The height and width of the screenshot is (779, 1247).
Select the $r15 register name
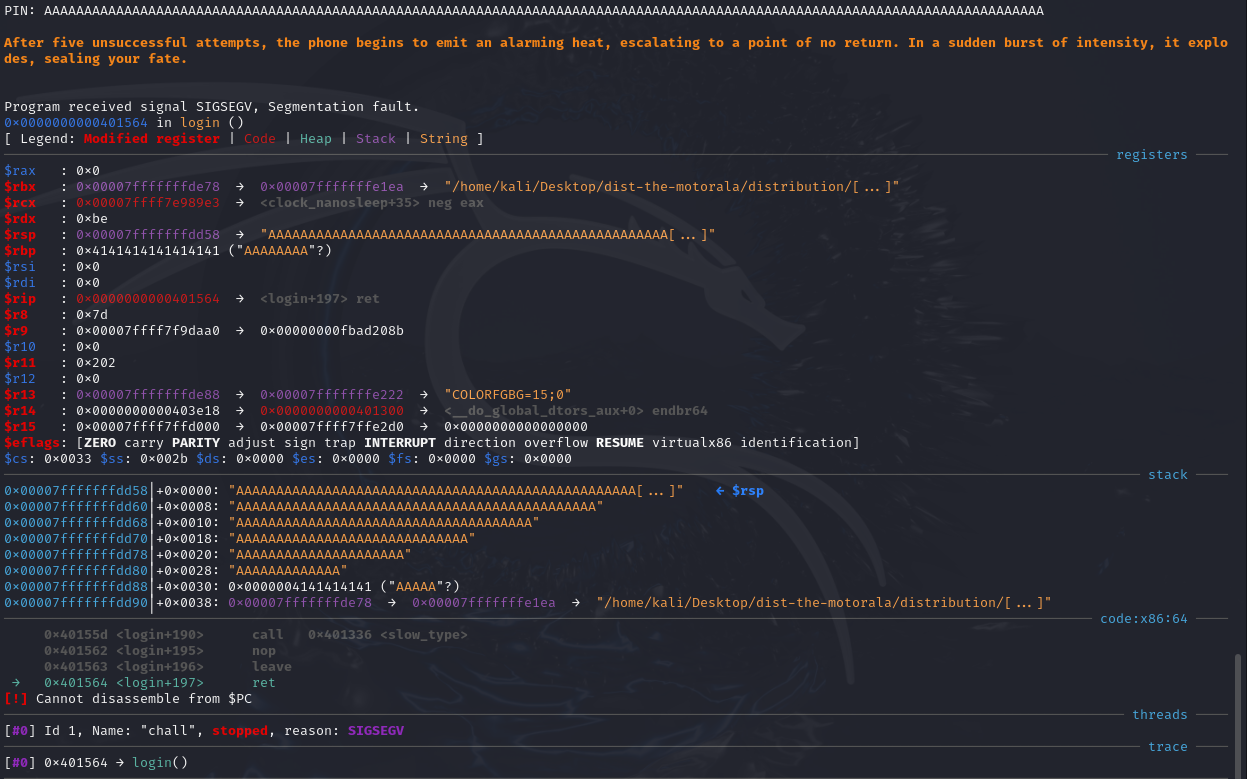[x=20, y=427]
